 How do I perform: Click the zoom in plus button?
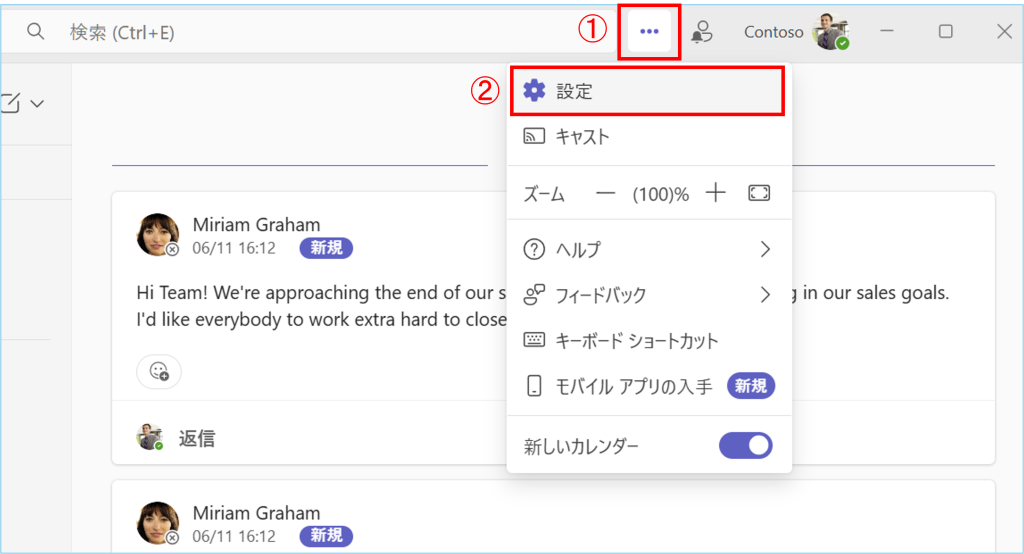[x=715, y=194]
